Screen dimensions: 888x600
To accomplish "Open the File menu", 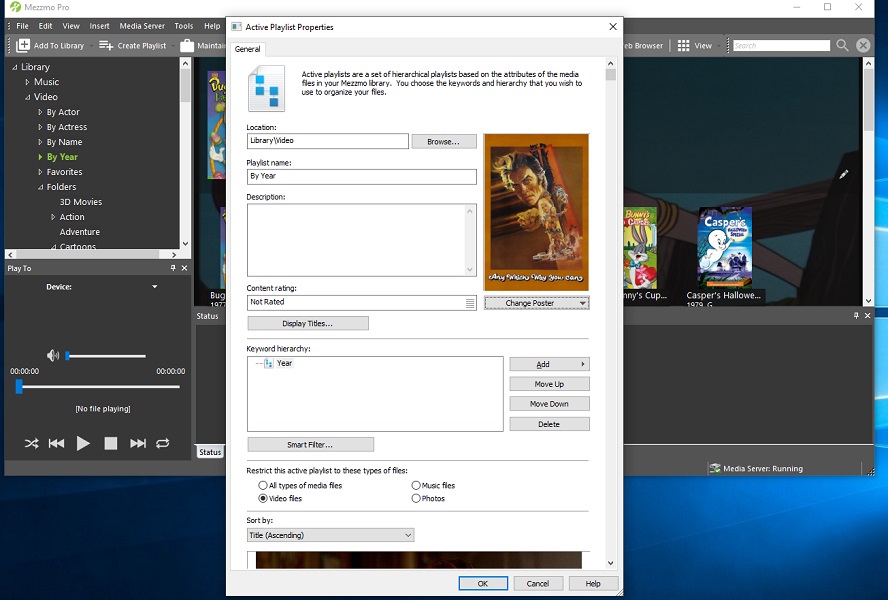I will (x=22, y=26).
